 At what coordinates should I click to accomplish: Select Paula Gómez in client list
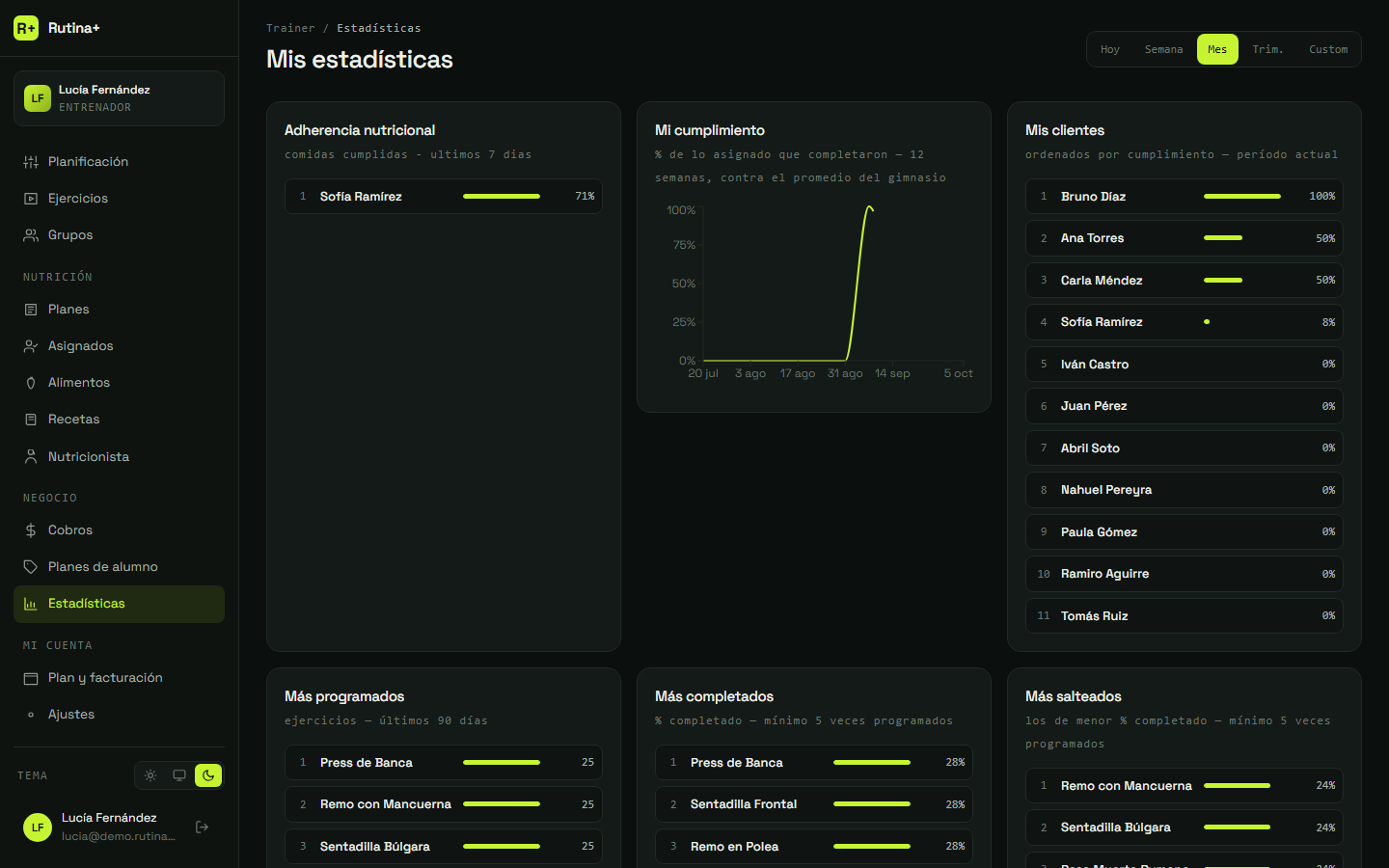click(x=1185, y=532)
